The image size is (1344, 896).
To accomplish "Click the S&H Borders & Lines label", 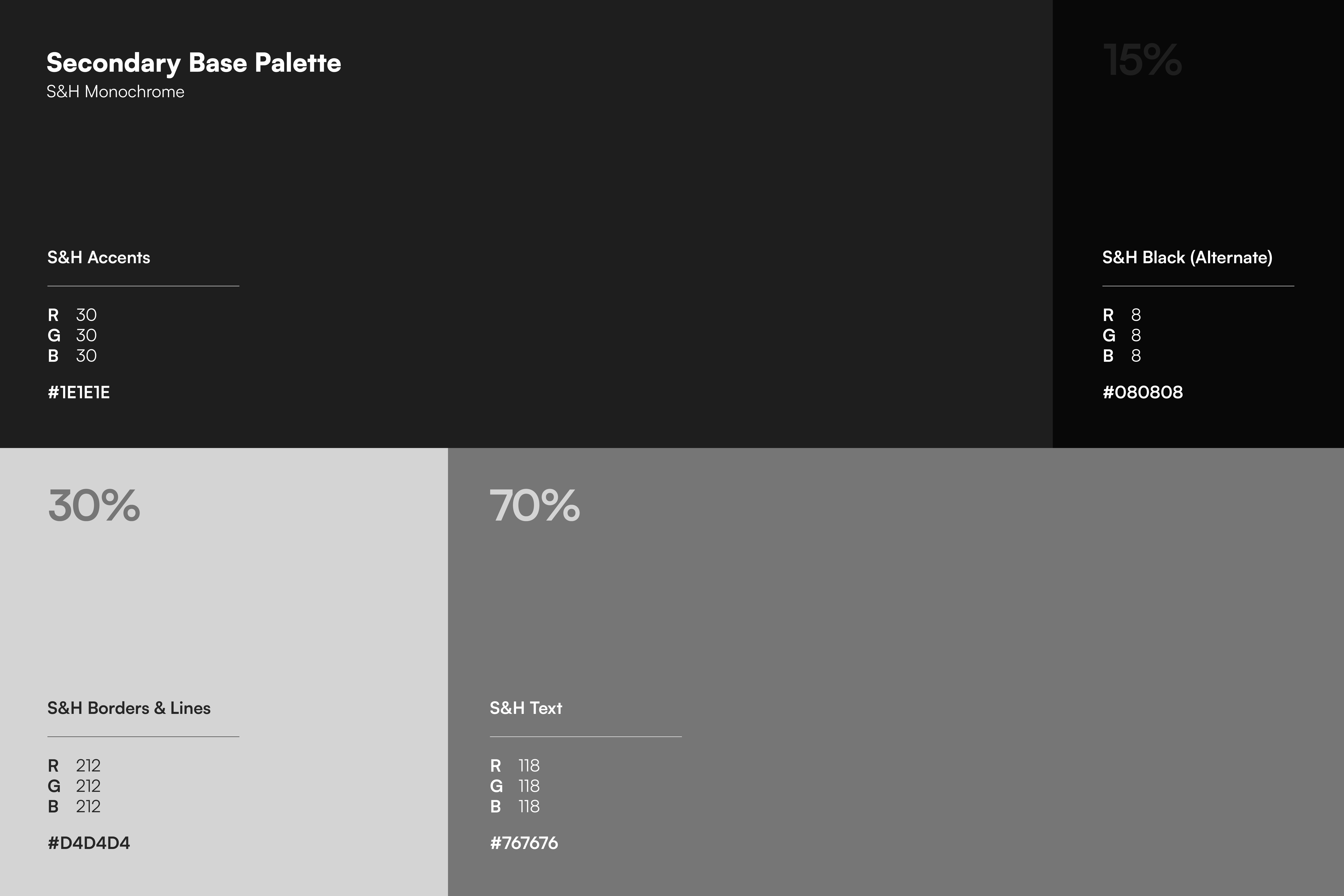I will (x=129, y=709).
